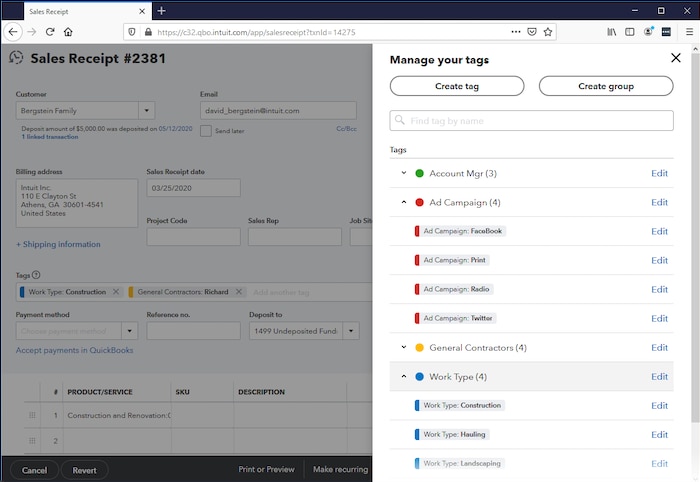Screen dimensions: 700x482
Task: Open the Firefox account icon
Action: [x=648, y=32]
